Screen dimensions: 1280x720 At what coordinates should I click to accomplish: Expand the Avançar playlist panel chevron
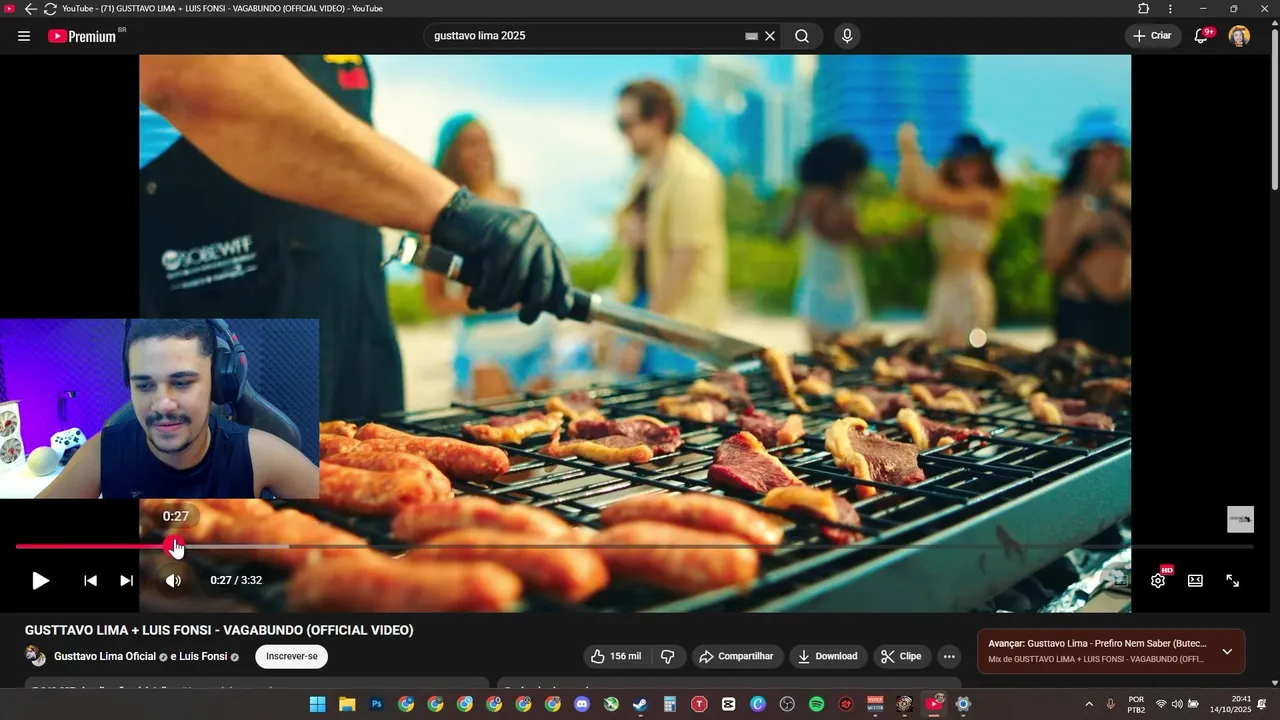pyautogui.click(x=1227, y=652)
